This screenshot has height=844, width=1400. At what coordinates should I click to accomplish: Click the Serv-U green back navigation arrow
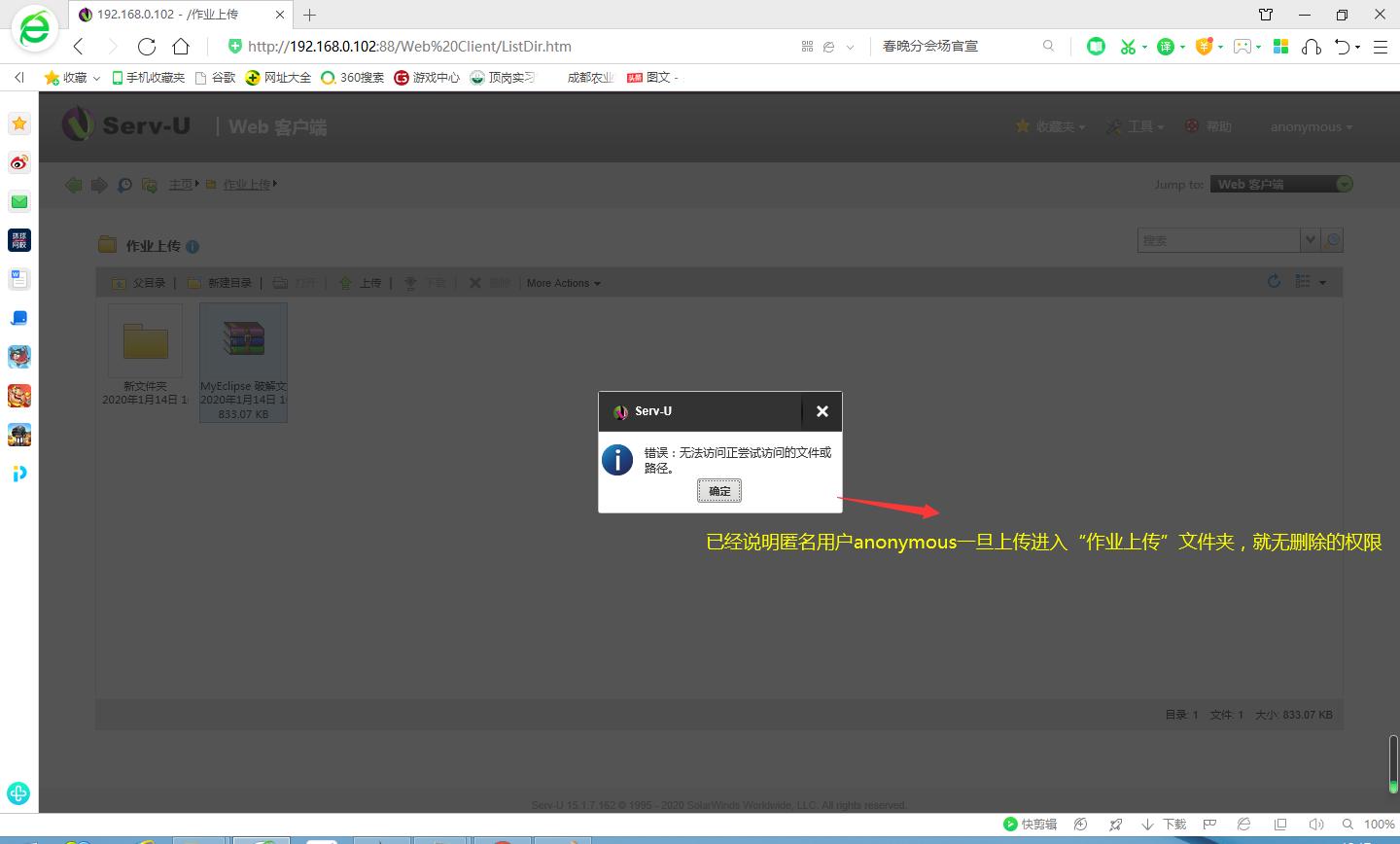[x=74, y=184]
